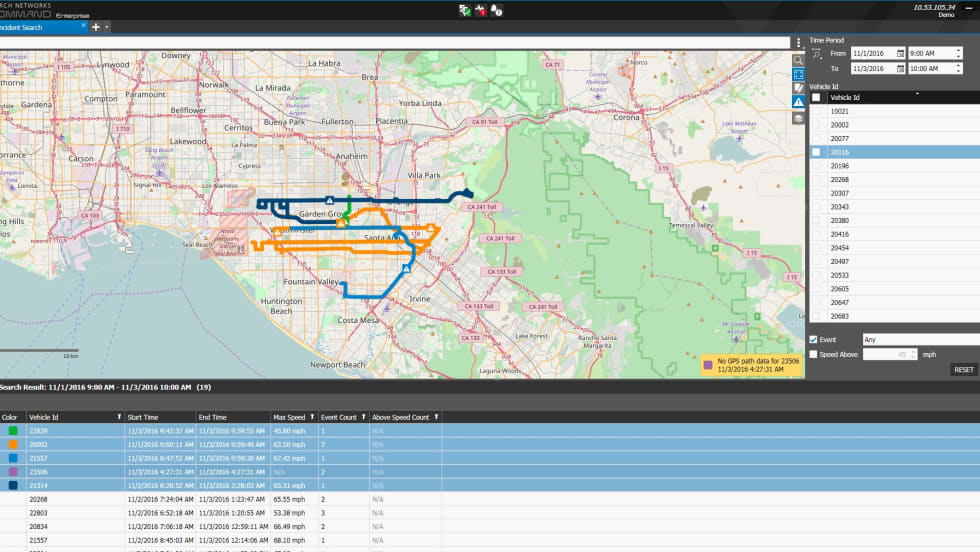
Task: Switch to the Incident Search tab
Action: [x=40, y=27]
